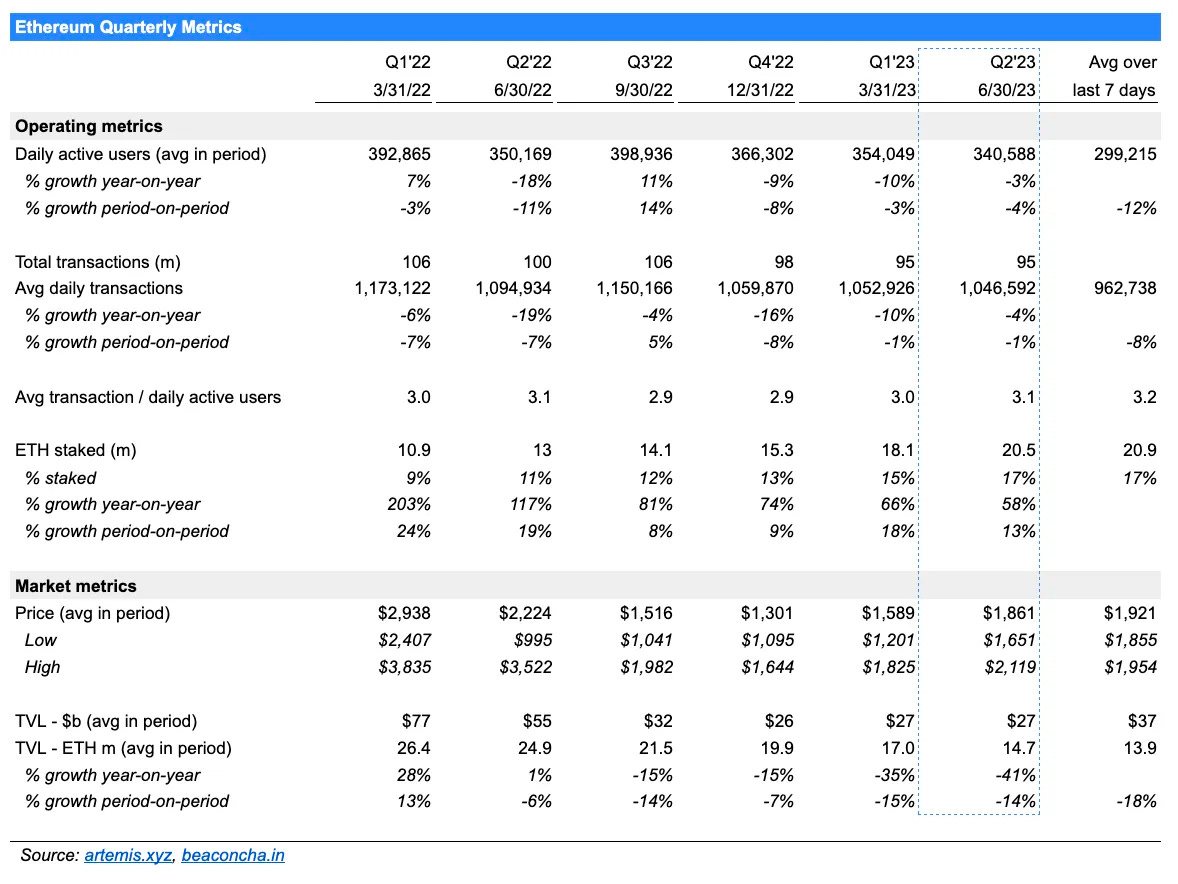This screenshot has height=884, width=1178.
Task: Open the artemis.xyz source link
Action: (128, 855)
